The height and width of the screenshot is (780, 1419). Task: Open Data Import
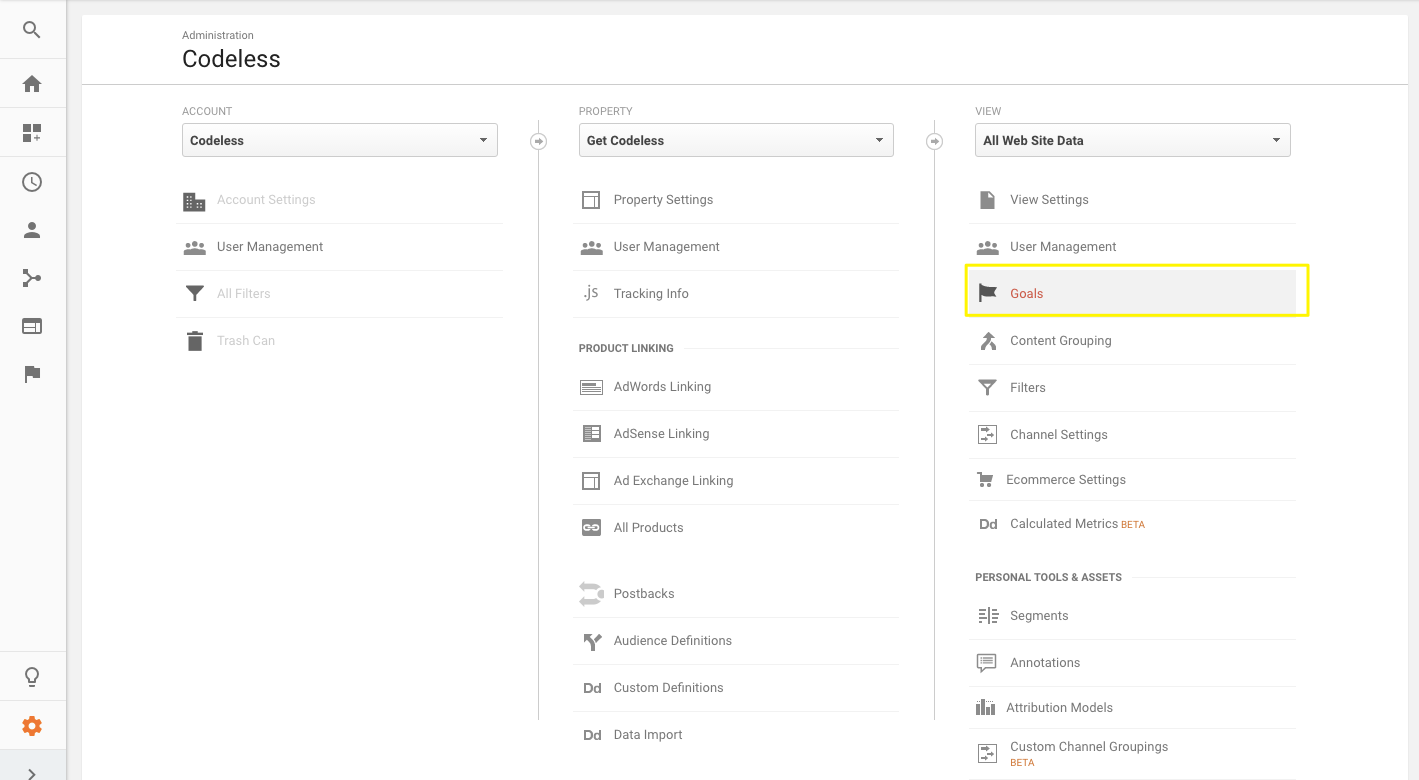point(648,735)
